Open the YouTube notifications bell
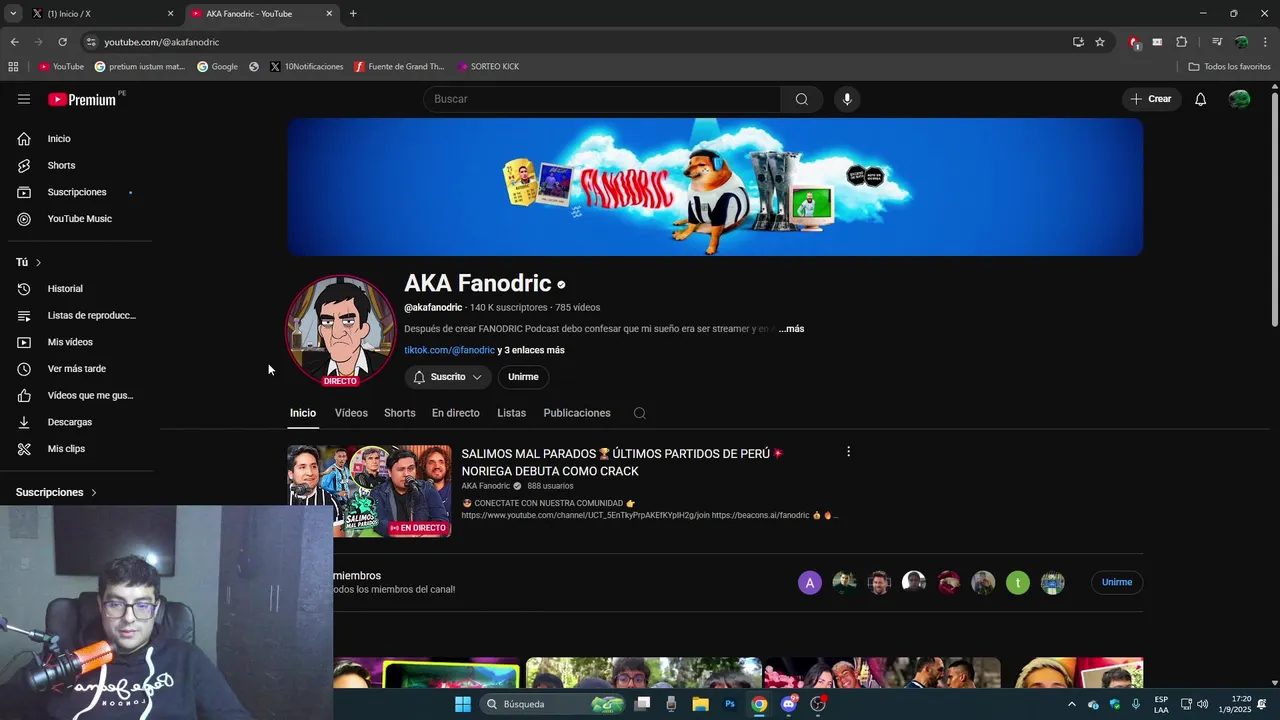This screenshot has width=1280, height=720. (1201, 99)
